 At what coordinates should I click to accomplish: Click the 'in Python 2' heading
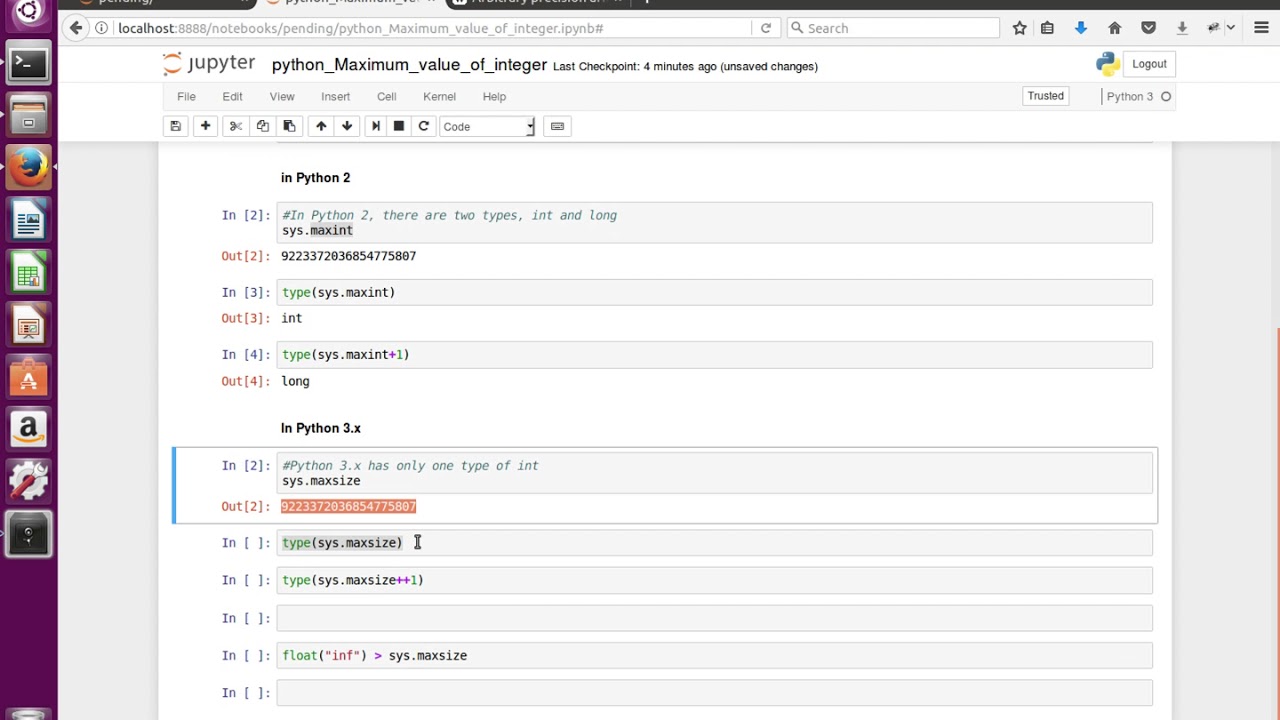[x=315, y=178]
